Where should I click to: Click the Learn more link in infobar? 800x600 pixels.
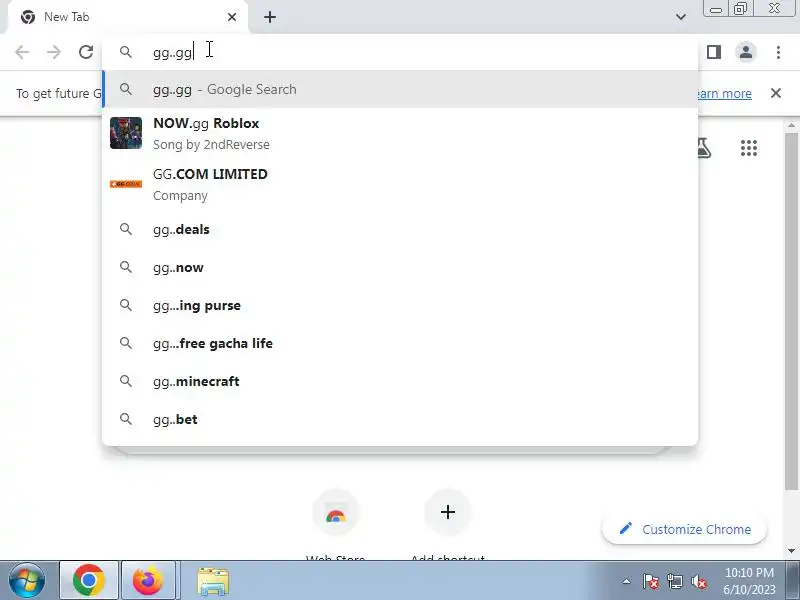pos(724,93)
